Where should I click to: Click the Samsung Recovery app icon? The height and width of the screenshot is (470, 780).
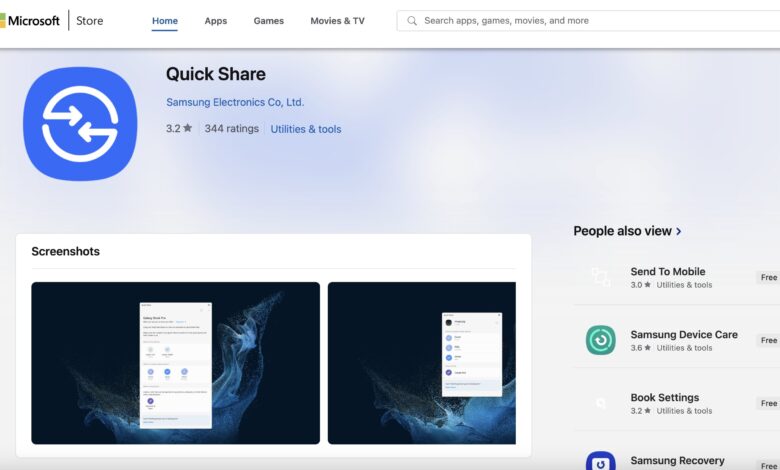600,462
